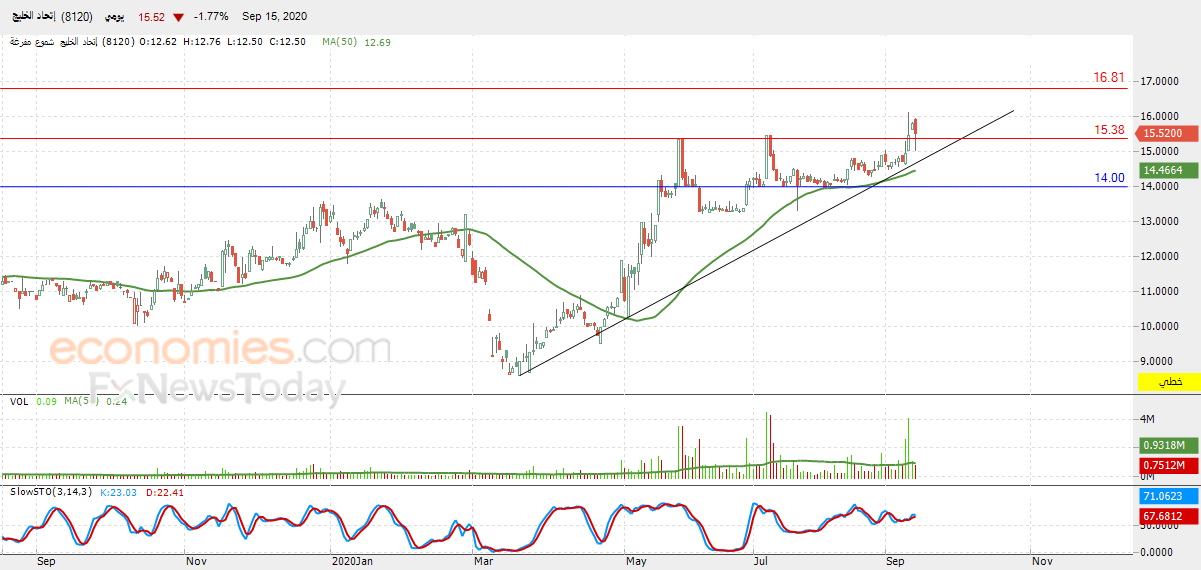This screenshot has width=1201, height=570.
Task: Click the 16.81 resistance level label
Action: point(1109,77)
